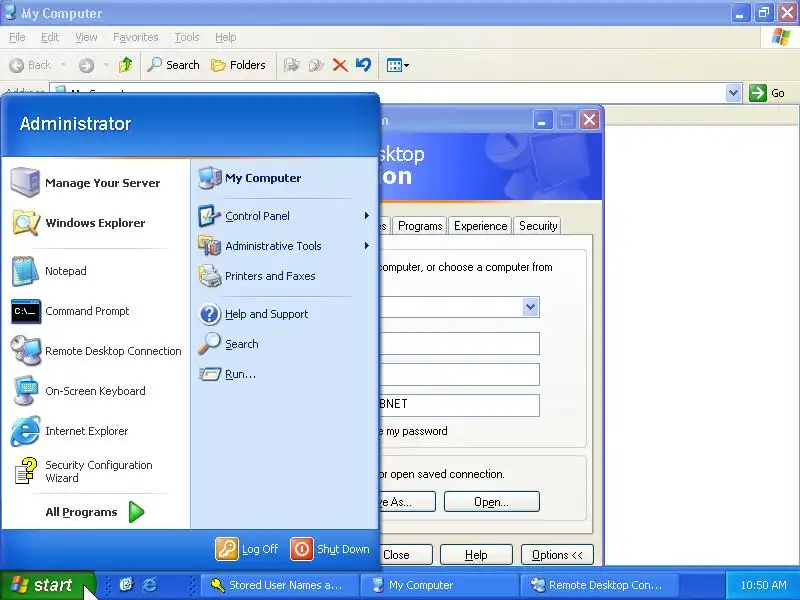
Task: Click the domain field containing BNET
Action: [x=459, y=405]
